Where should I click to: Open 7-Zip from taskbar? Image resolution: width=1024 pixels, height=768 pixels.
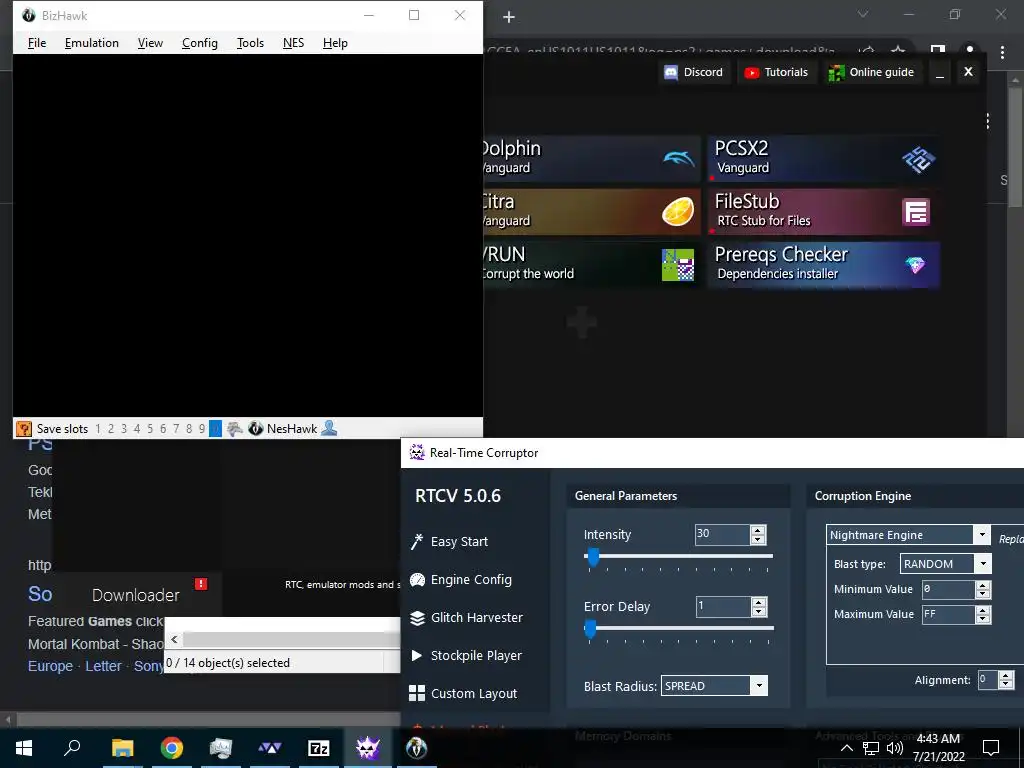click(x=319, y=748)
